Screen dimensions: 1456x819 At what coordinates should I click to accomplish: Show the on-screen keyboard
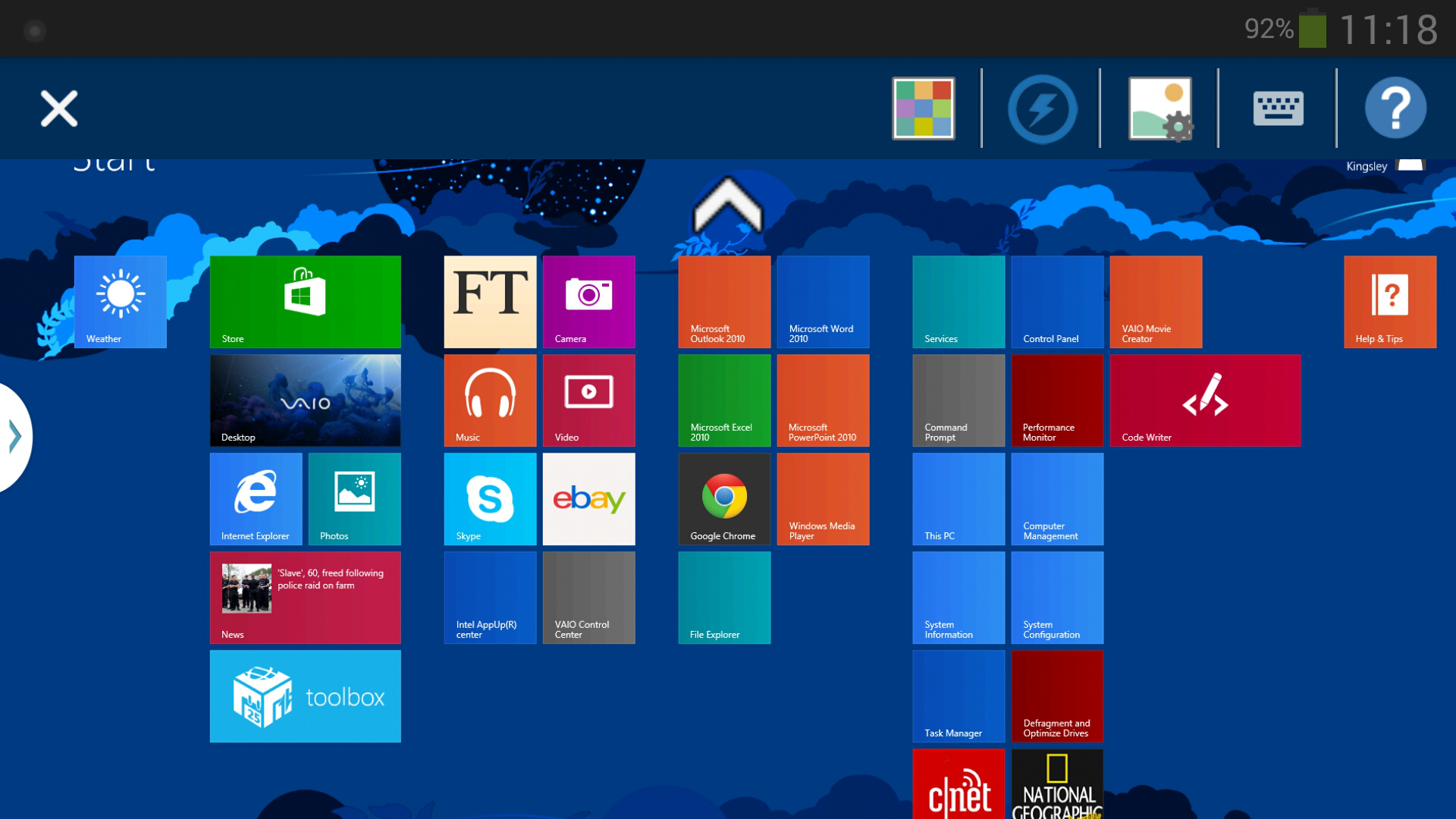click(1278, 108)
